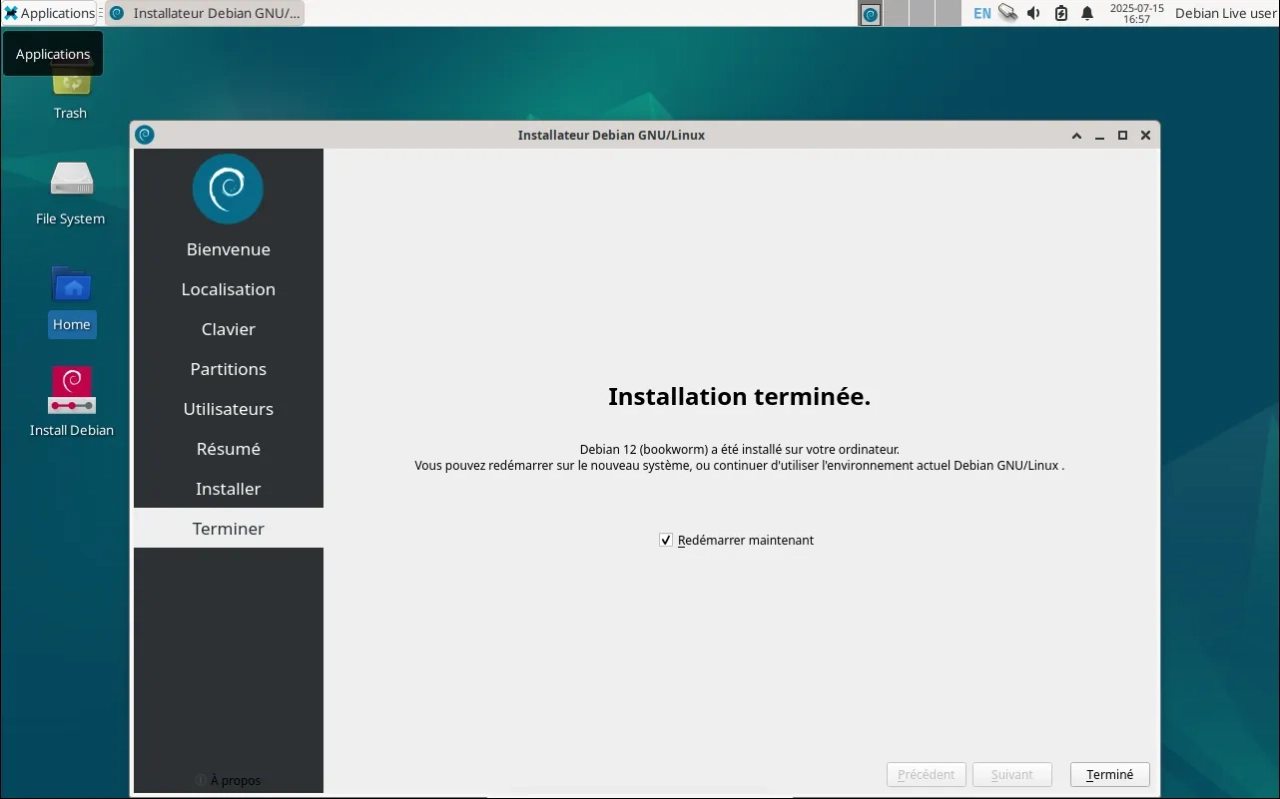Click the volume speaker icon in panel
Image resolution: width=1280 pixels, height=799 pixels.
pyautogui.click(x=1034, y=13)
